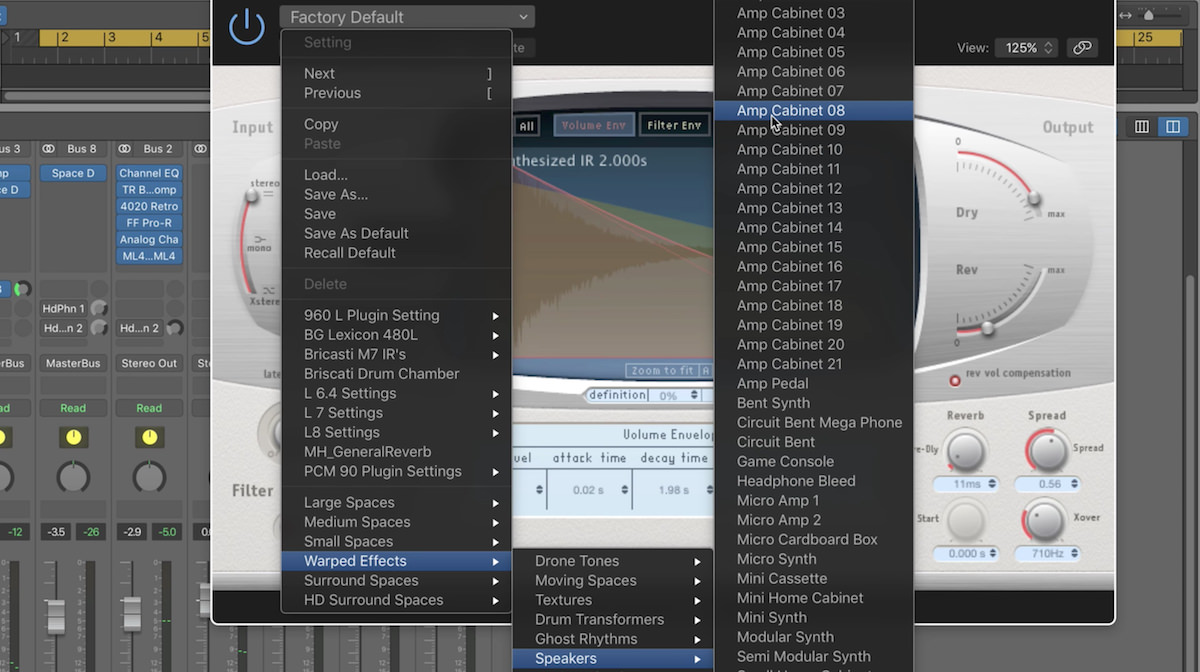The height and width of the screenshot is (672, 1200).
Task: Click the link icon beside View percentage
Action: point(1082,47)
